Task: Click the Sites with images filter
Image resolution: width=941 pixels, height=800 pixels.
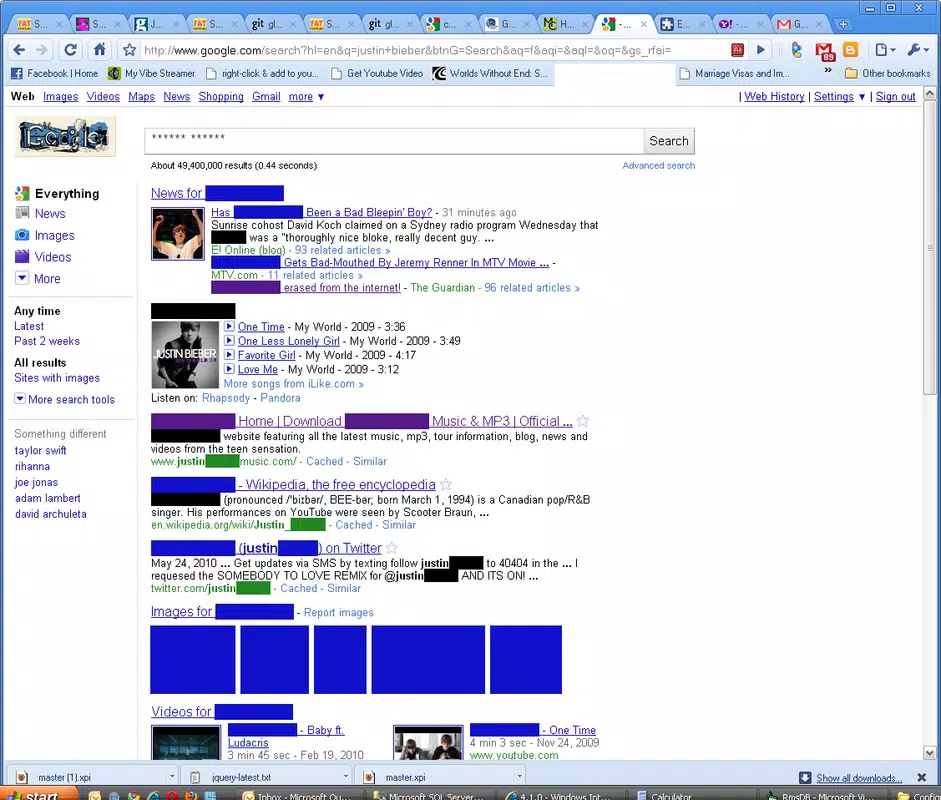Action: point(57,377)
